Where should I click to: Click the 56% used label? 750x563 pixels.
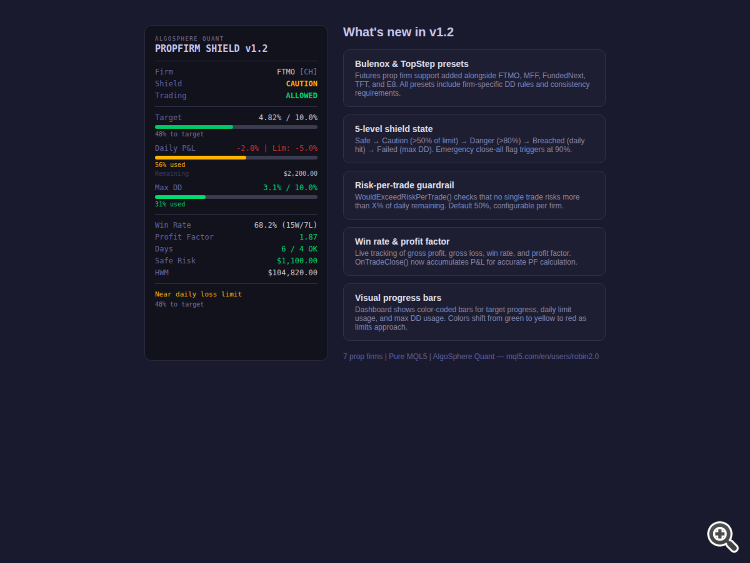[170, 165]
